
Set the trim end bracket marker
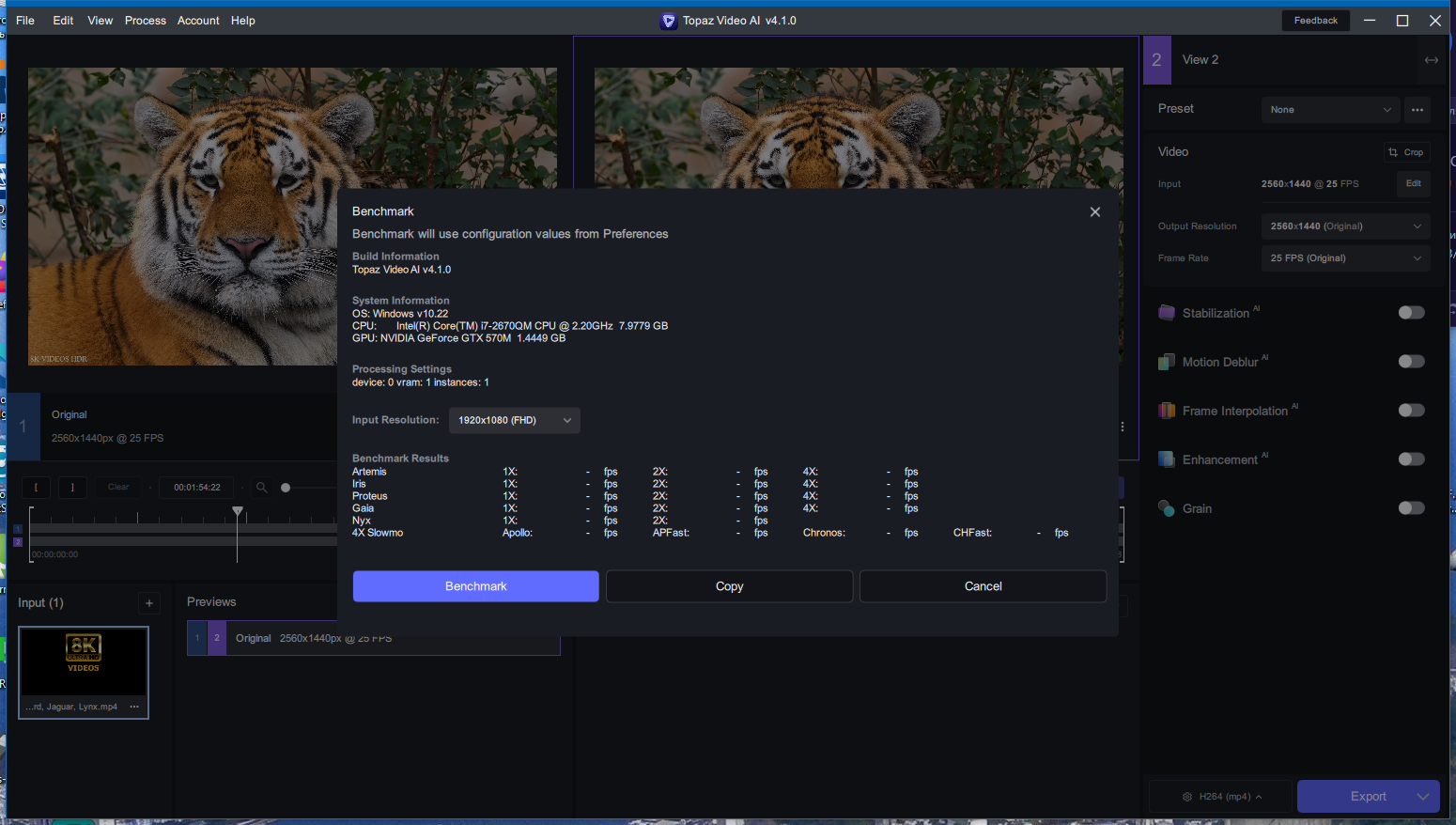tap(72, 487)
